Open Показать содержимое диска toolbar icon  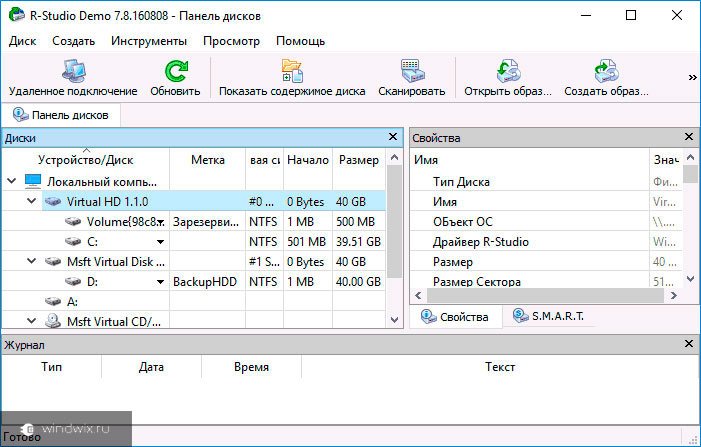[x=292, y=71]
